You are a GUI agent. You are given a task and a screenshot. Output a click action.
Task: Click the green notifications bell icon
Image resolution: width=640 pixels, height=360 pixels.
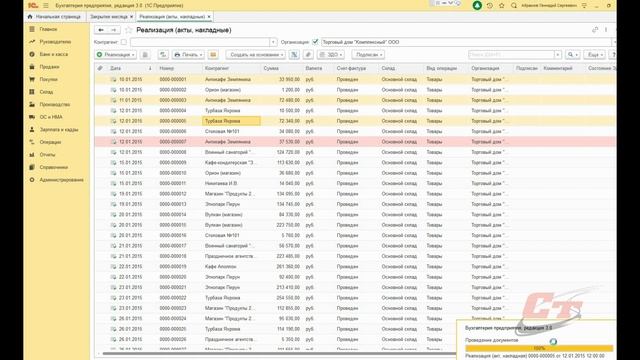477,6
